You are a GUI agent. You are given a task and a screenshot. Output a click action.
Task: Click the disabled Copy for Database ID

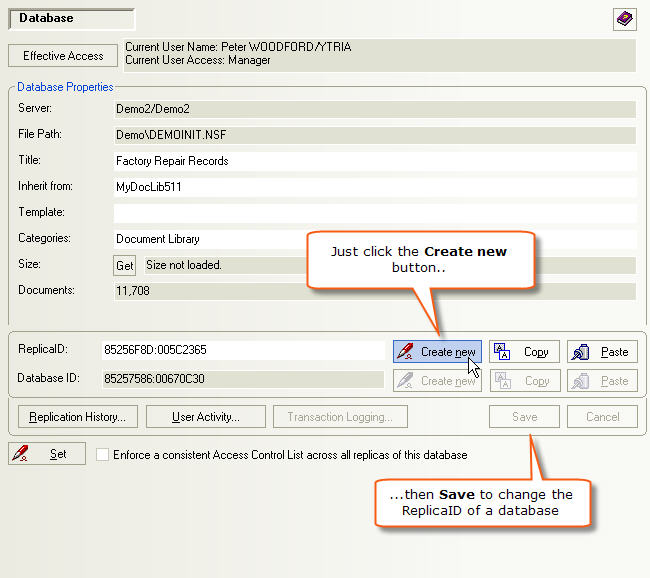tap(524, 381)
